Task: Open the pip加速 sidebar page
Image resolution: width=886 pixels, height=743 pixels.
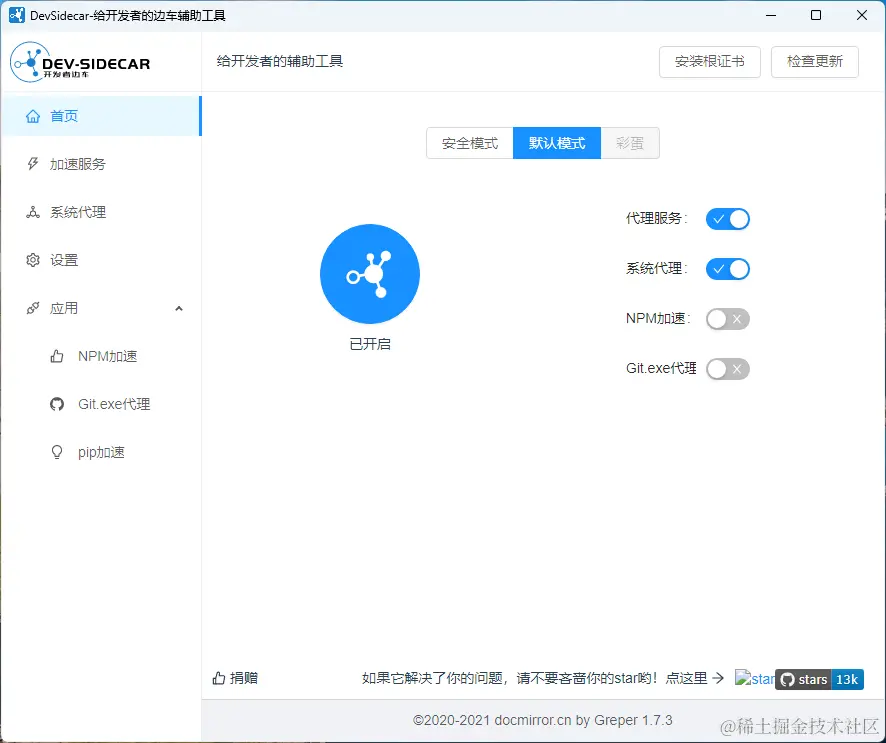Action: point(101,453)
